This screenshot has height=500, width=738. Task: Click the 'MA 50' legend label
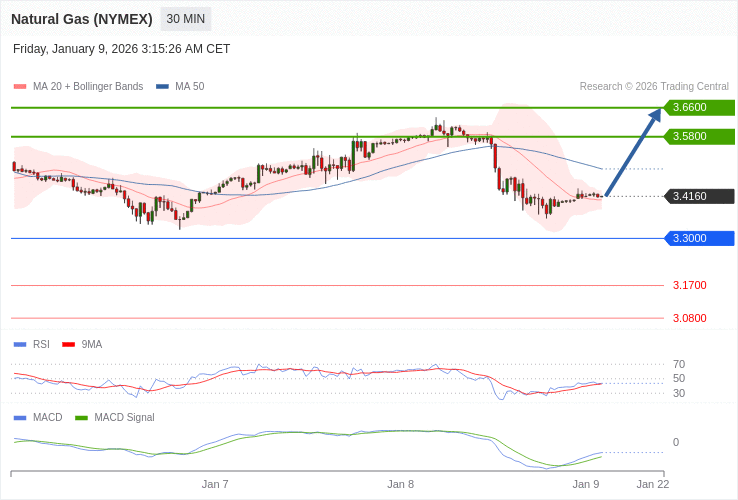[190, 87]
